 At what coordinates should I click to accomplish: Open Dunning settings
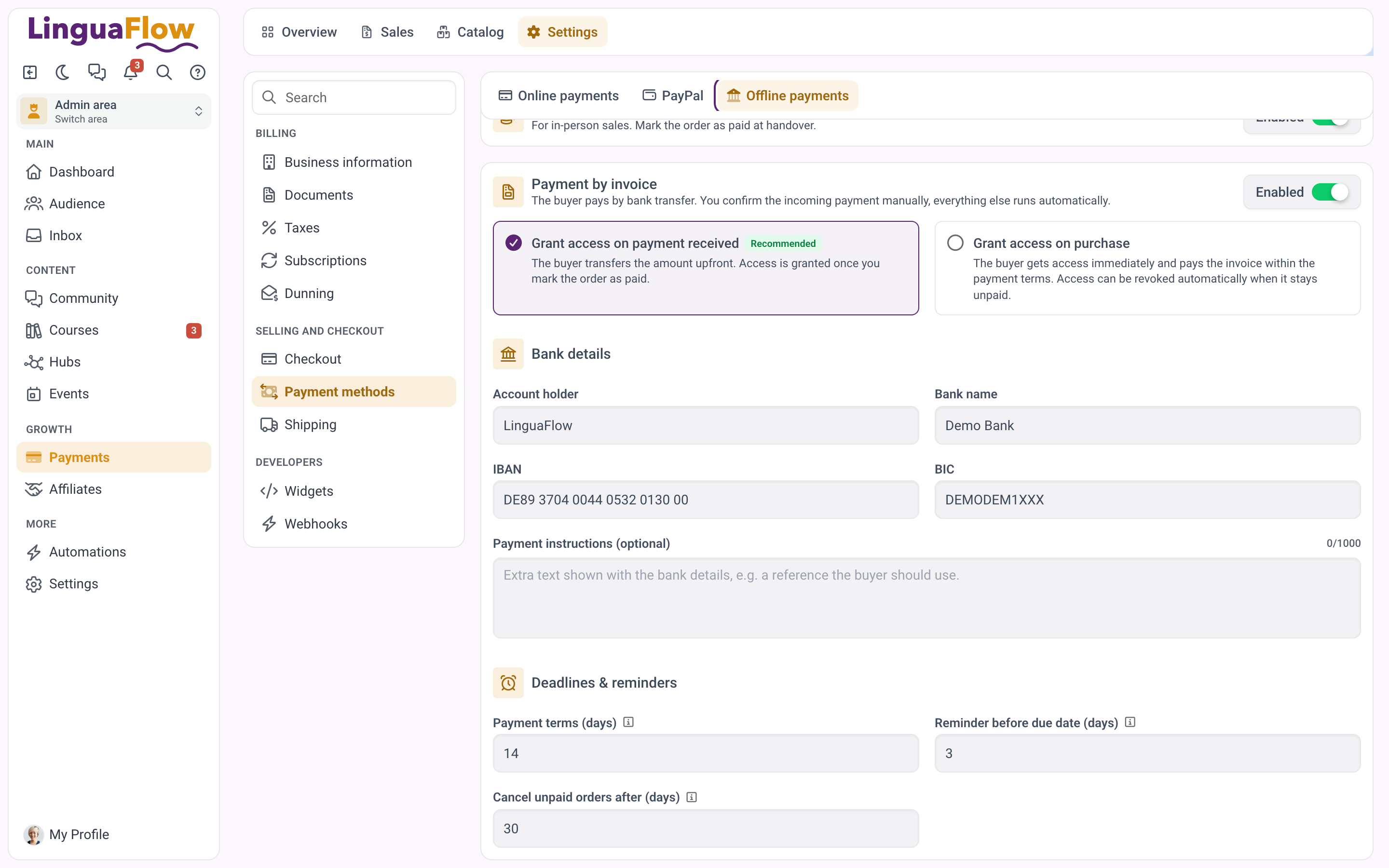click(354, 293)
